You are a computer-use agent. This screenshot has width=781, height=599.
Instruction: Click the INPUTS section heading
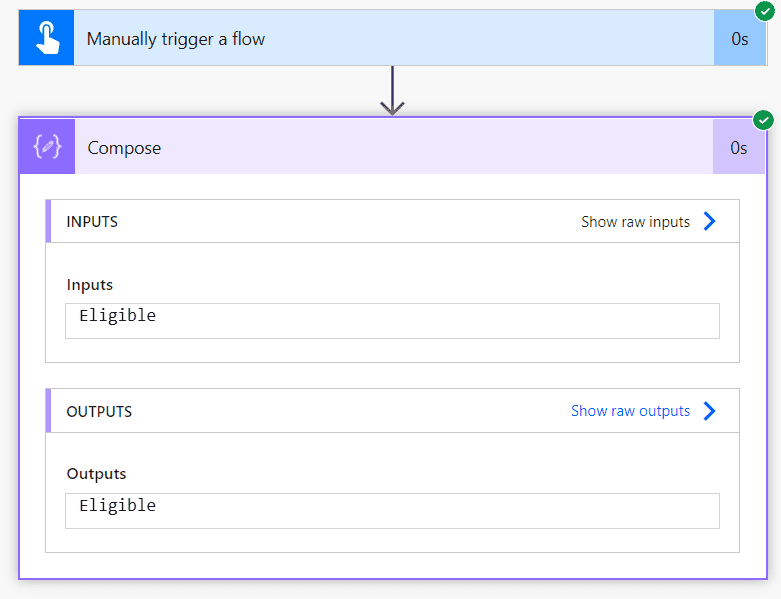click(x=92, y=222)
